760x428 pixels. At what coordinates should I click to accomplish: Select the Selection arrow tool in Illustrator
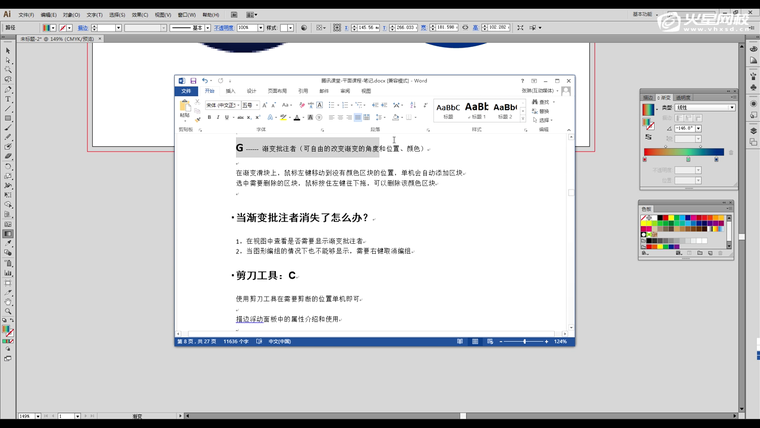pos(8,50)
